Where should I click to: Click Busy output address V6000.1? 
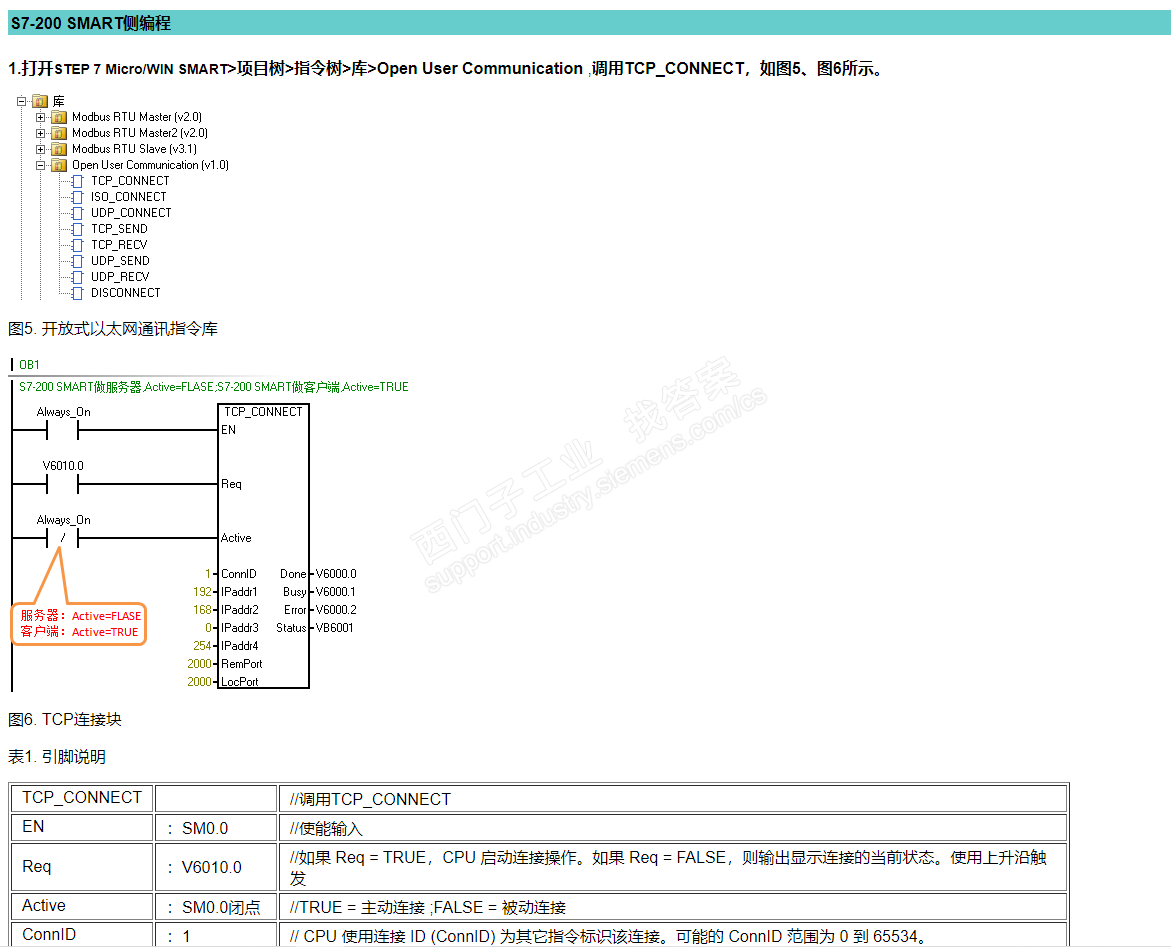(x=336, y=592)
